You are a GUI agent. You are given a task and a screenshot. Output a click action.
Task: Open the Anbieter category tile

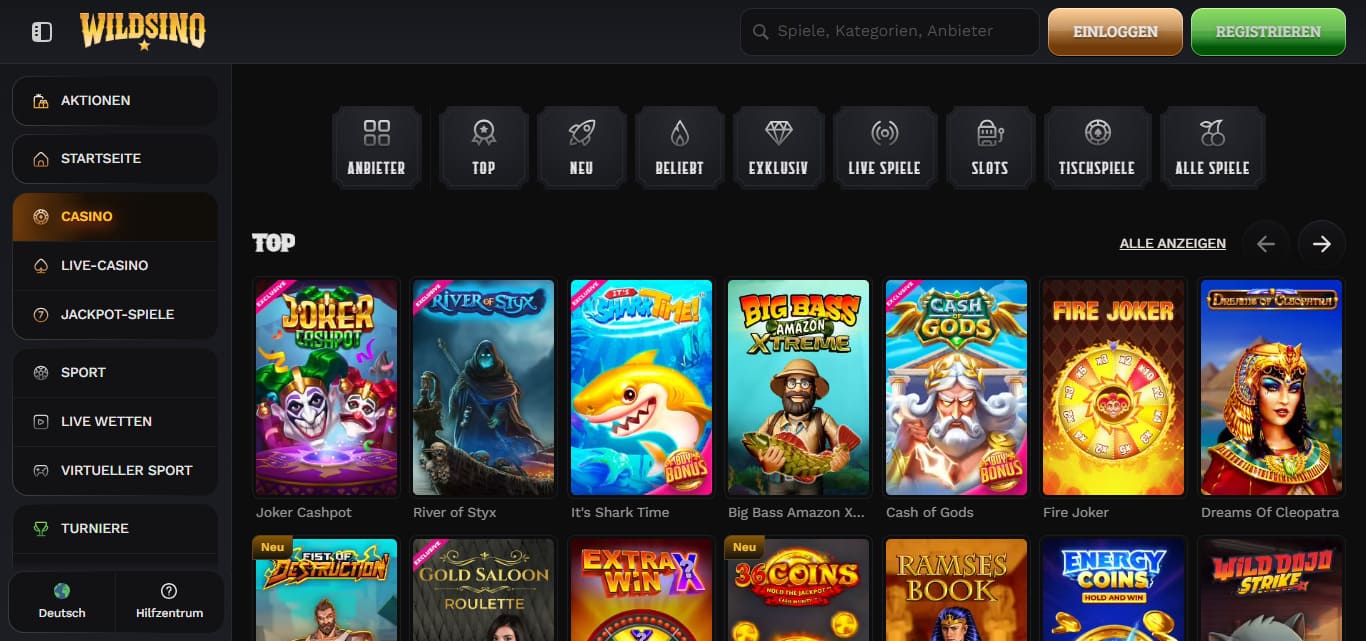tap(377, 147)
